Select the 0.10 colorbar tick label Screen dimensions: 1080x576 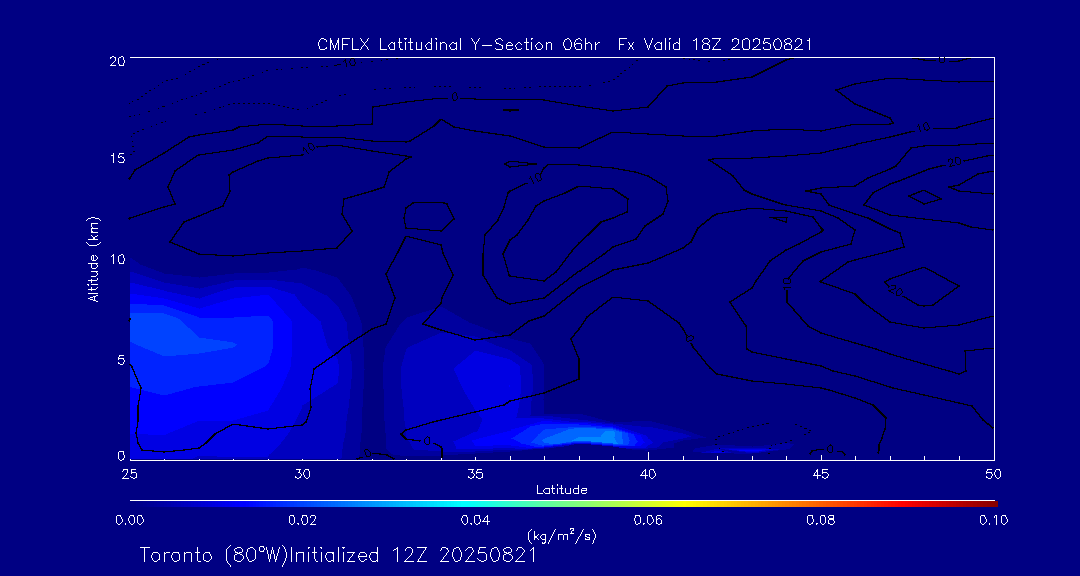tap(993, 520)
